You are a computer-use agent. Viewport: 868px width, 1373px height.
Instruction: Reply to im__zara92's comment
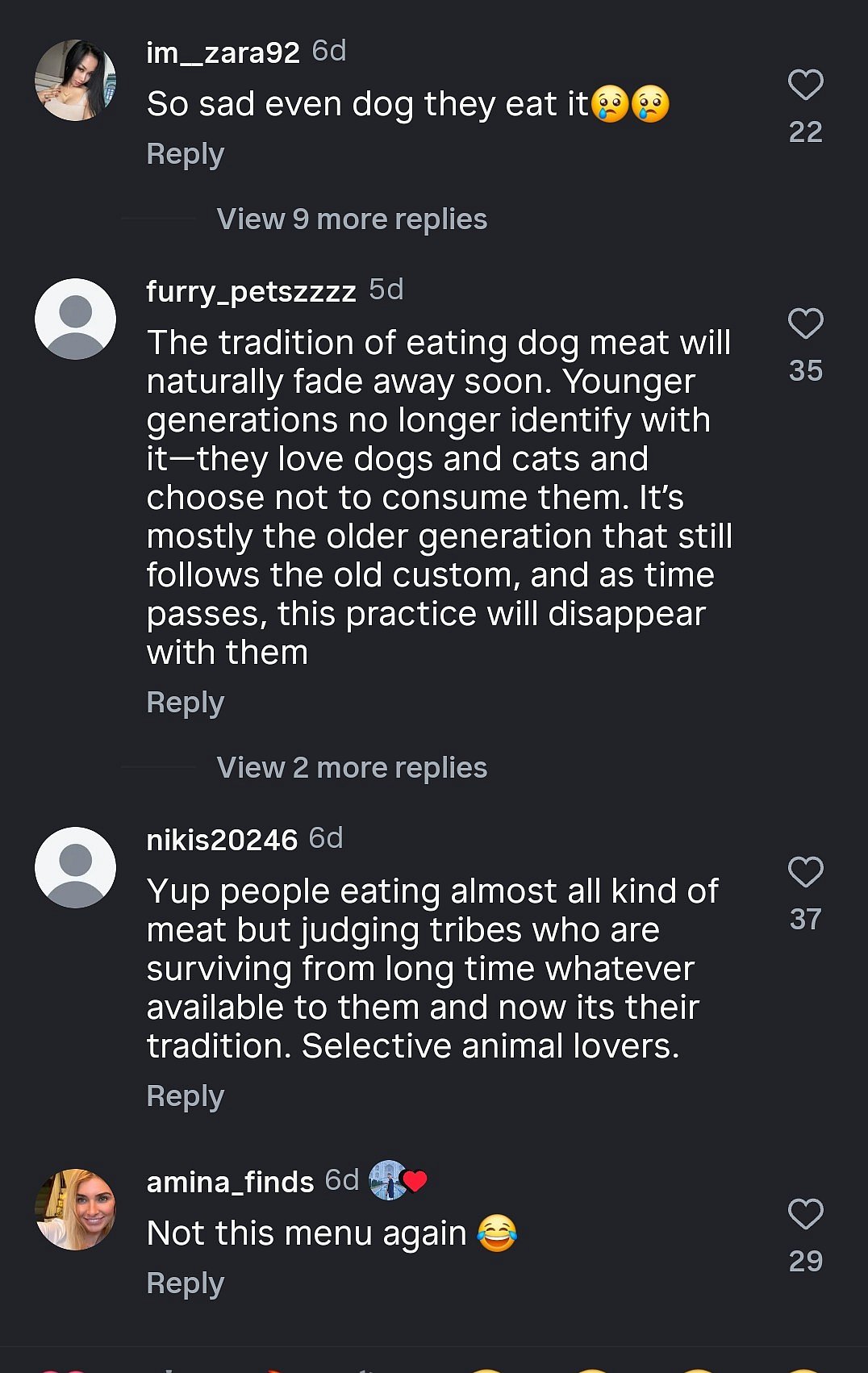click(185, 154)
